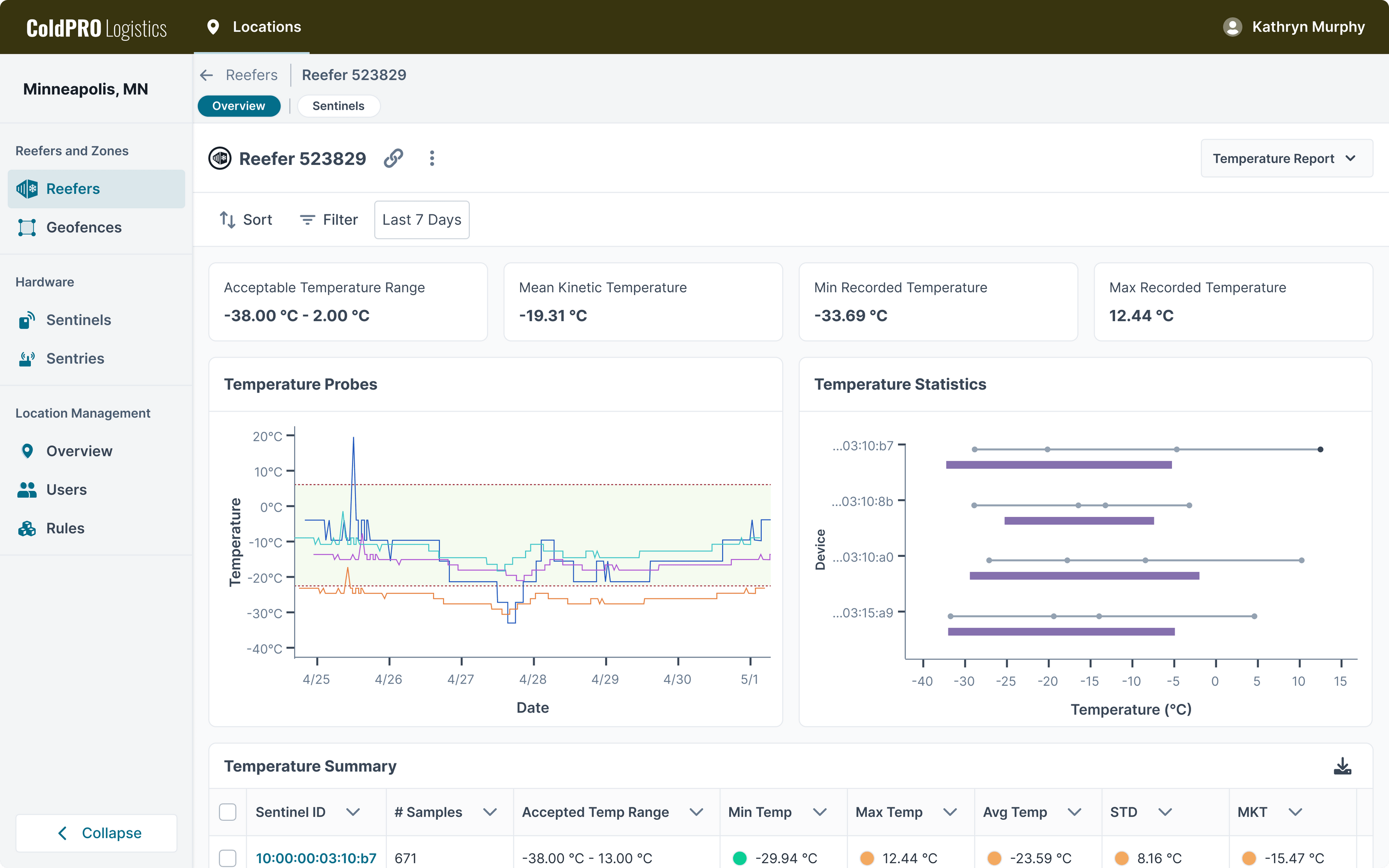Open the Sentinels hardware page
Image resolution: width=1389 pixels, height=868 pixels.
79,320
